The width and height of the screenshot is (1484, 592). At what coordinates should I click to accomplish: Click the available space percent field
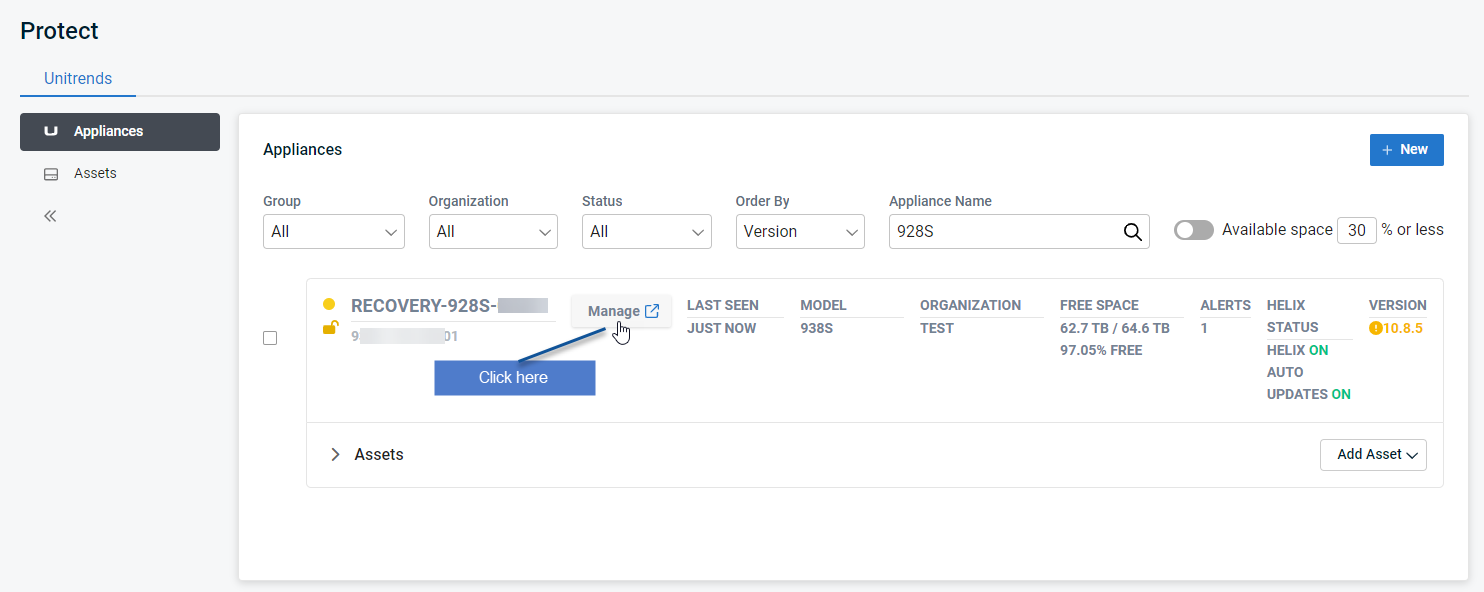[1357, 230]
